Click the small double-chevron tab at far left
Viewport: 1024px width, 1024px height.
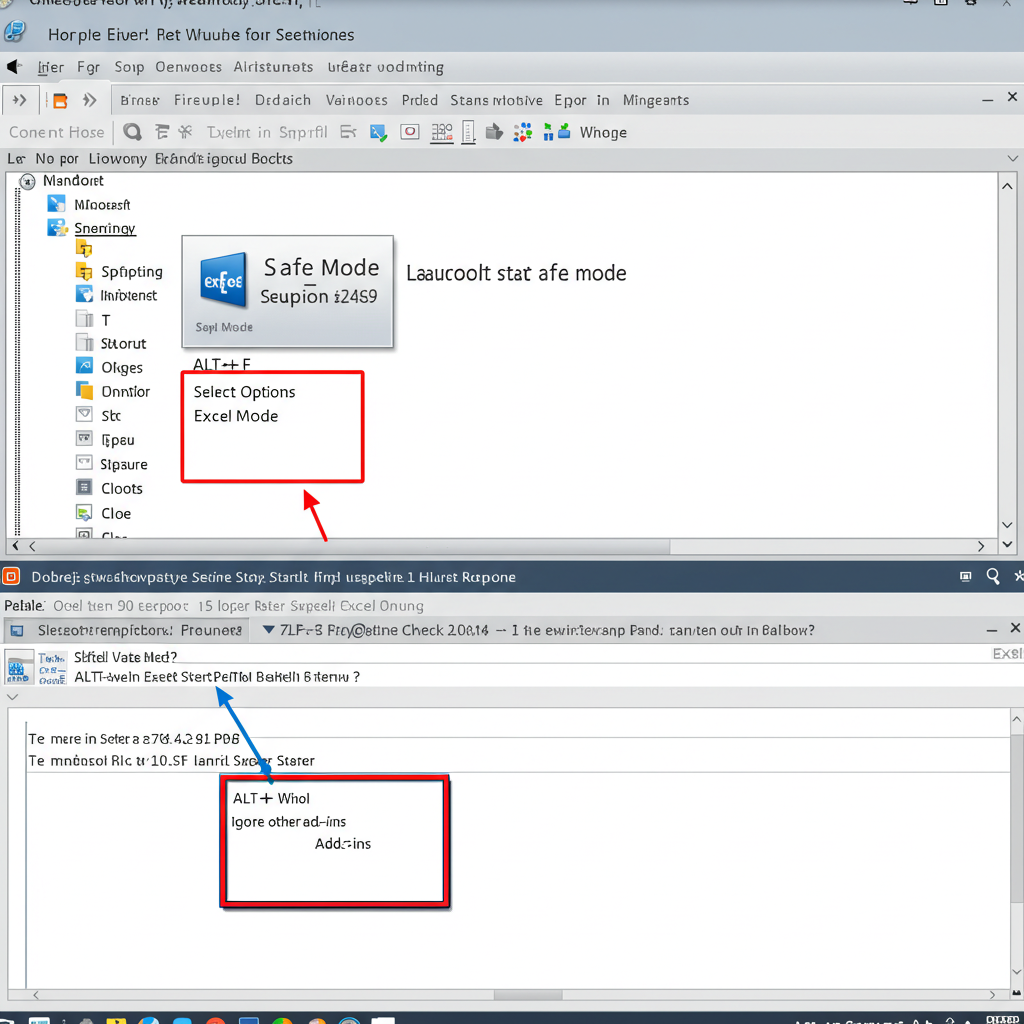coord(20,100)
